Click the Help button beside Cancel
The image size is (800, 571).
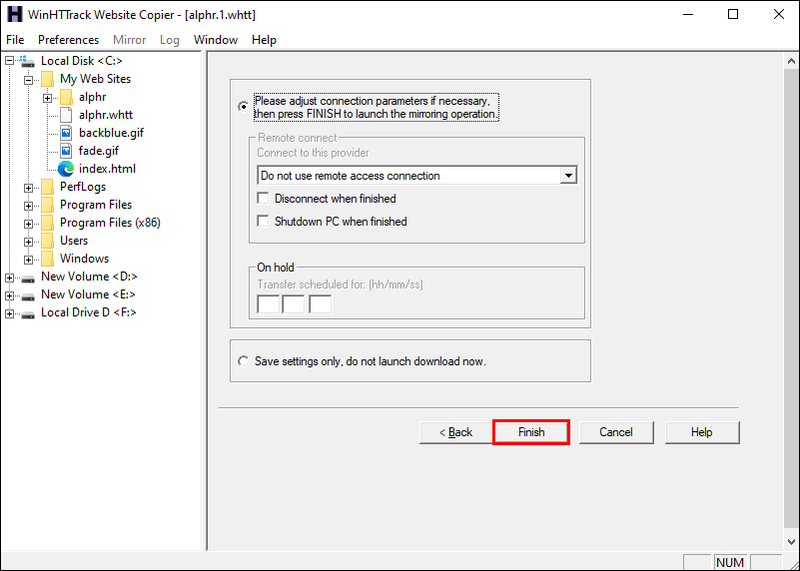tap(702, 432)
